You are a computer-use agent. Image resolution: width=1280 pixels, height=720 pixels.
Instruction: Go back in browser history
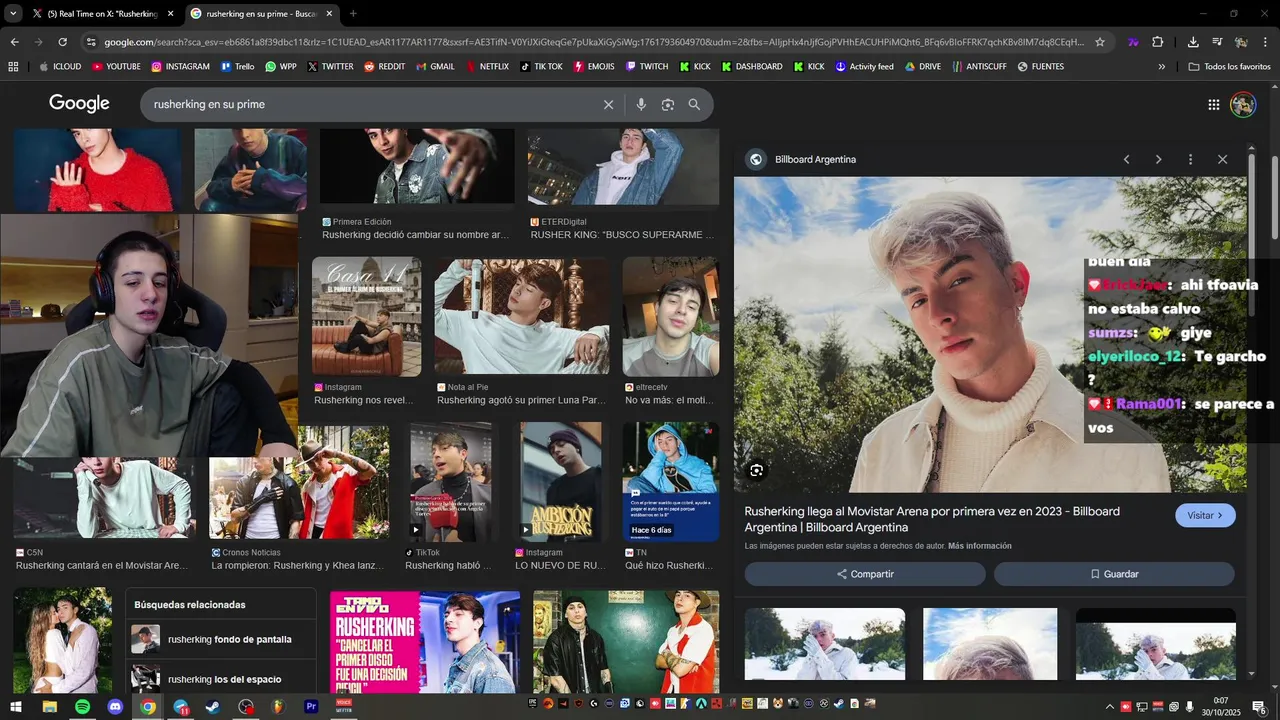click(14, 42)
